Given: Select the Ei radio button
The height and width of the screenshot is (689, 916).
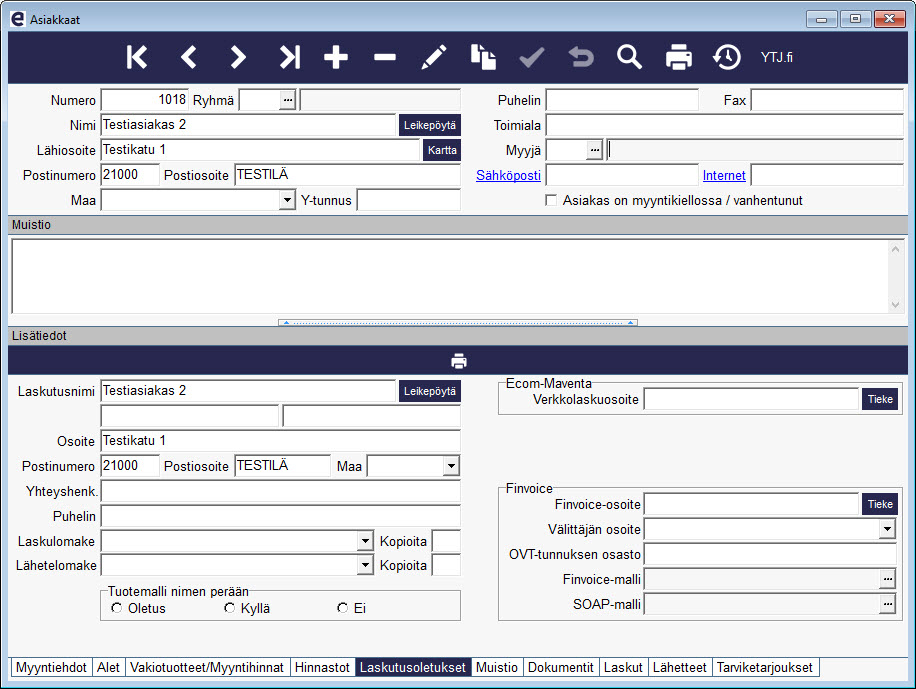Looking at the screenshot, I should pos(342,608).
